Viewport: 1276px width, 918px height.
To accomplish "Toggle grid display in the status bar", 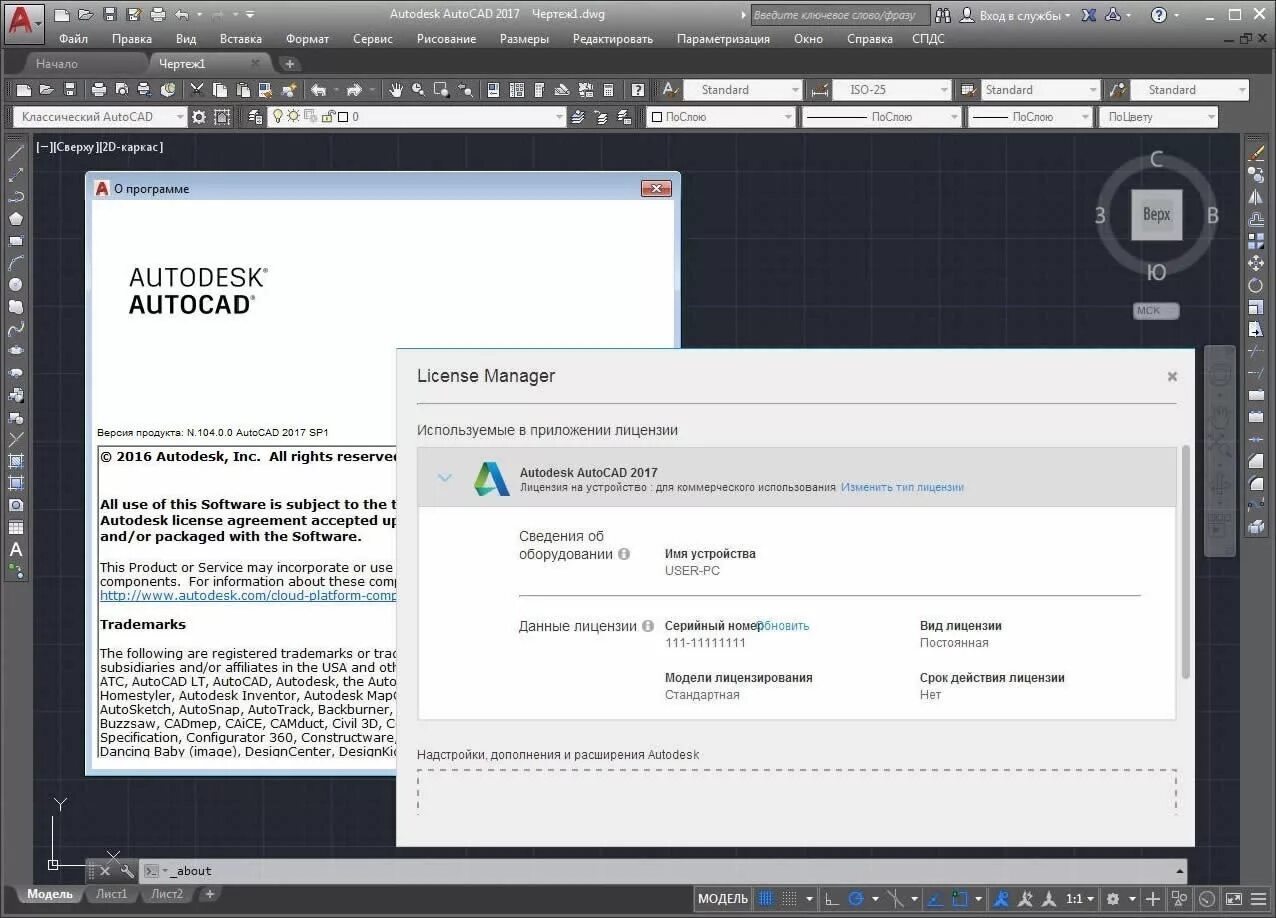I will click(x=768, y=898).
